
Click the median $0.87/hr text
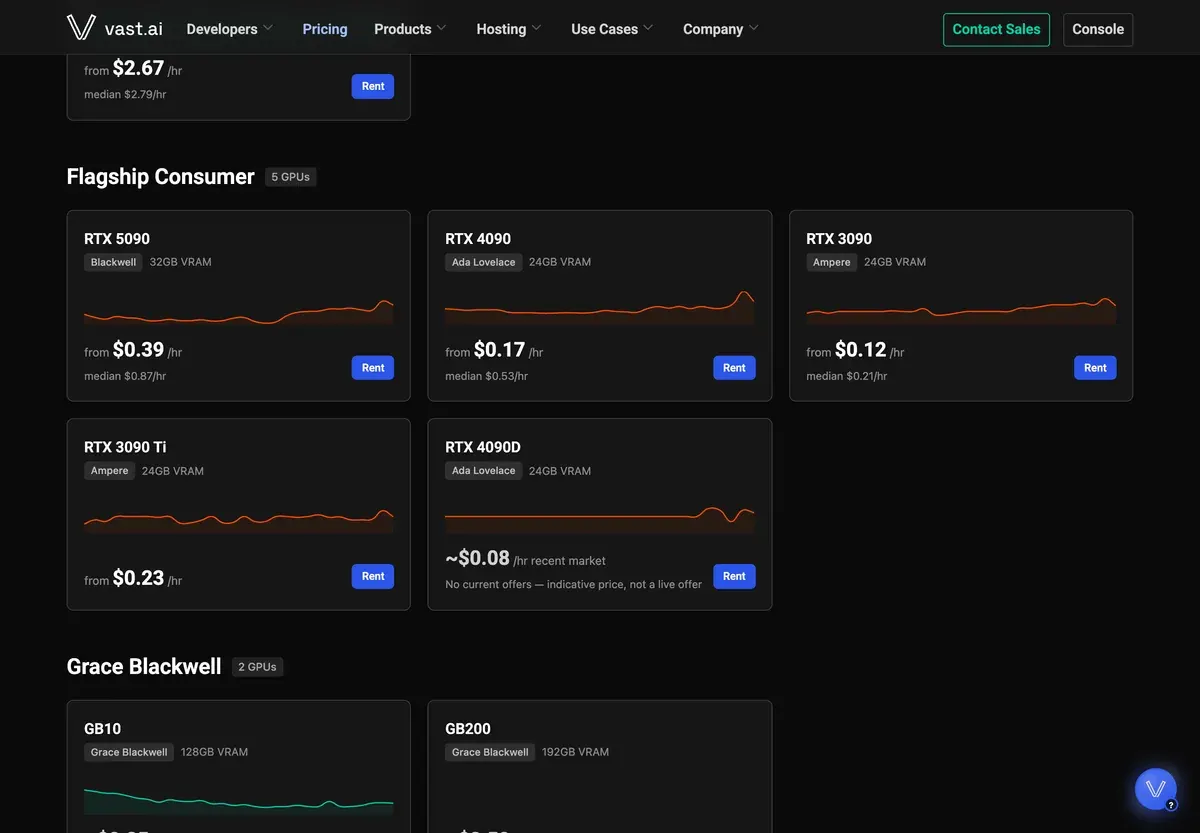[125, 376]
